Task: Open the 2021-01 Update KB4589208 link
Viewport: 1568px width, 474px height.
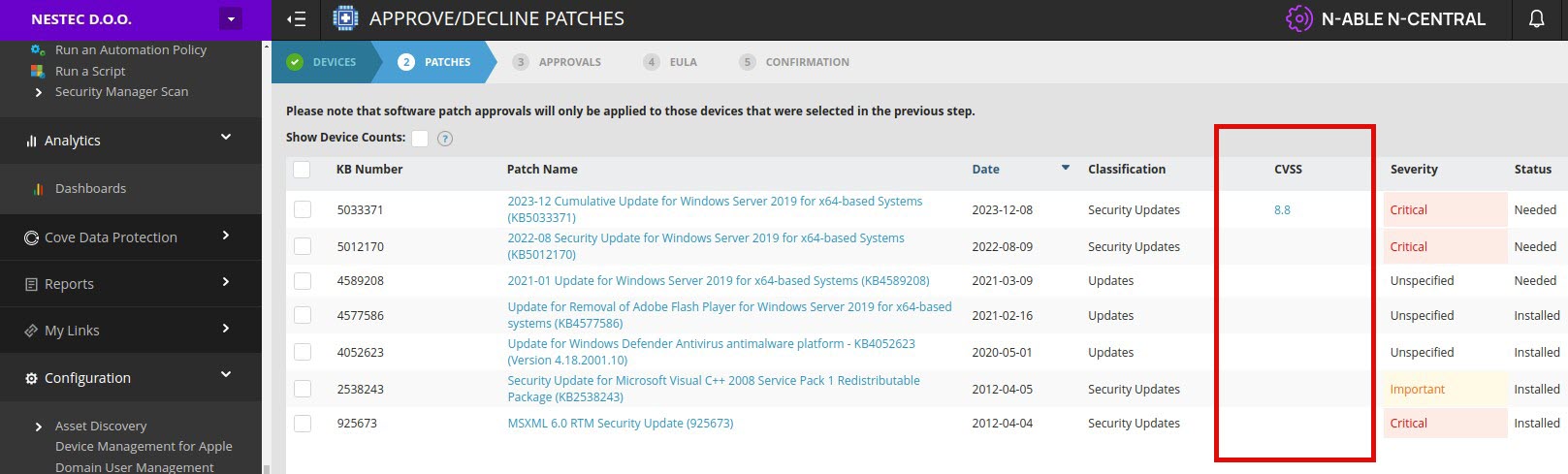Action: click(719, 281)
